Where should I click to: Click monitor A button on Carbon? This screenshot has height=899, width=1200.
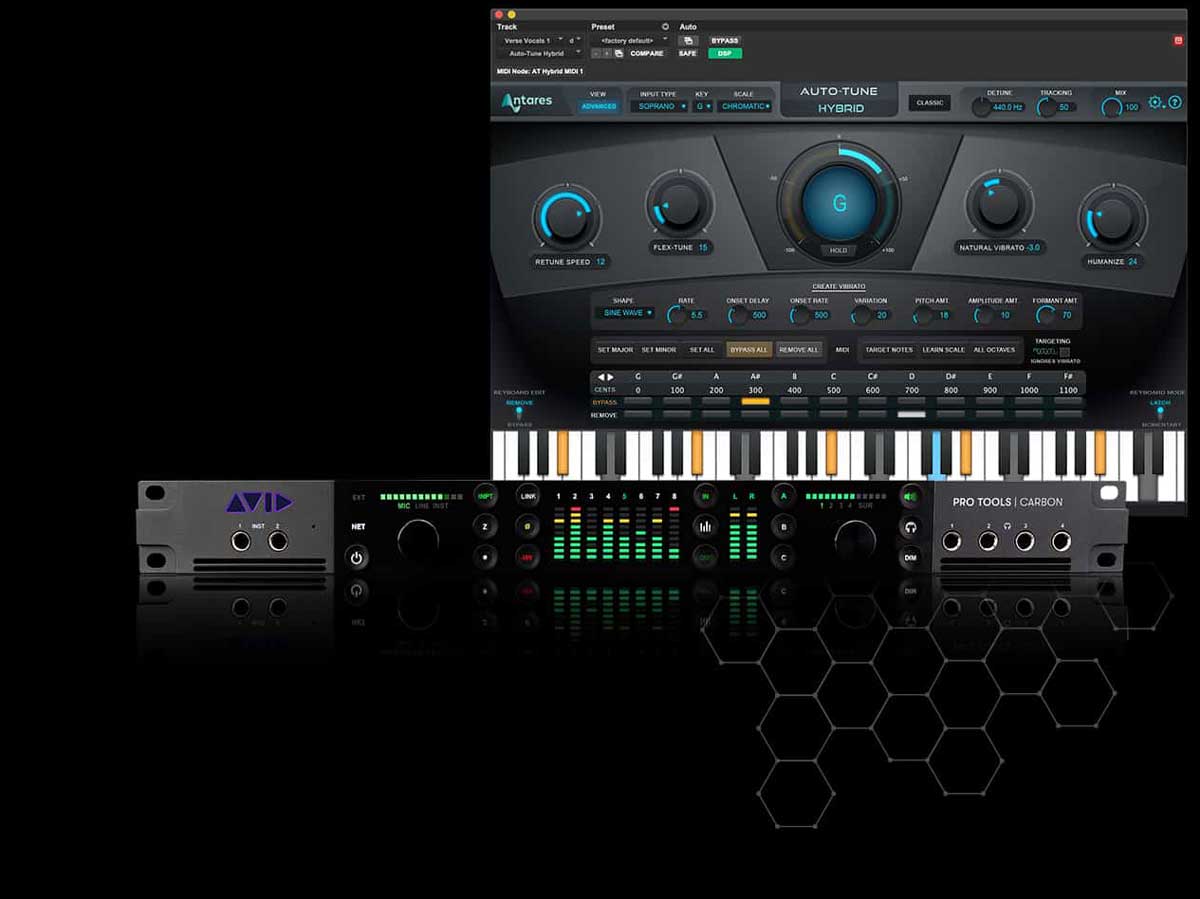(x=783, y=495)
